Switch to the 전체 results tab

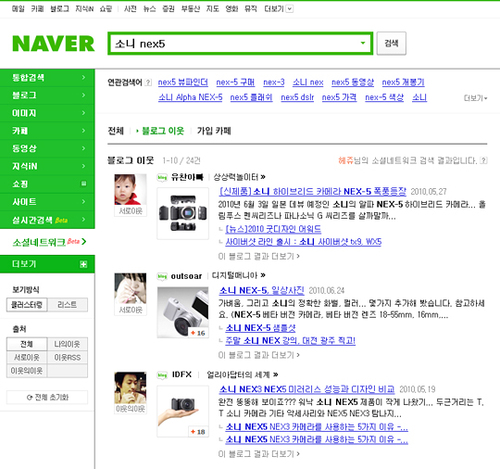click(116, 131)
